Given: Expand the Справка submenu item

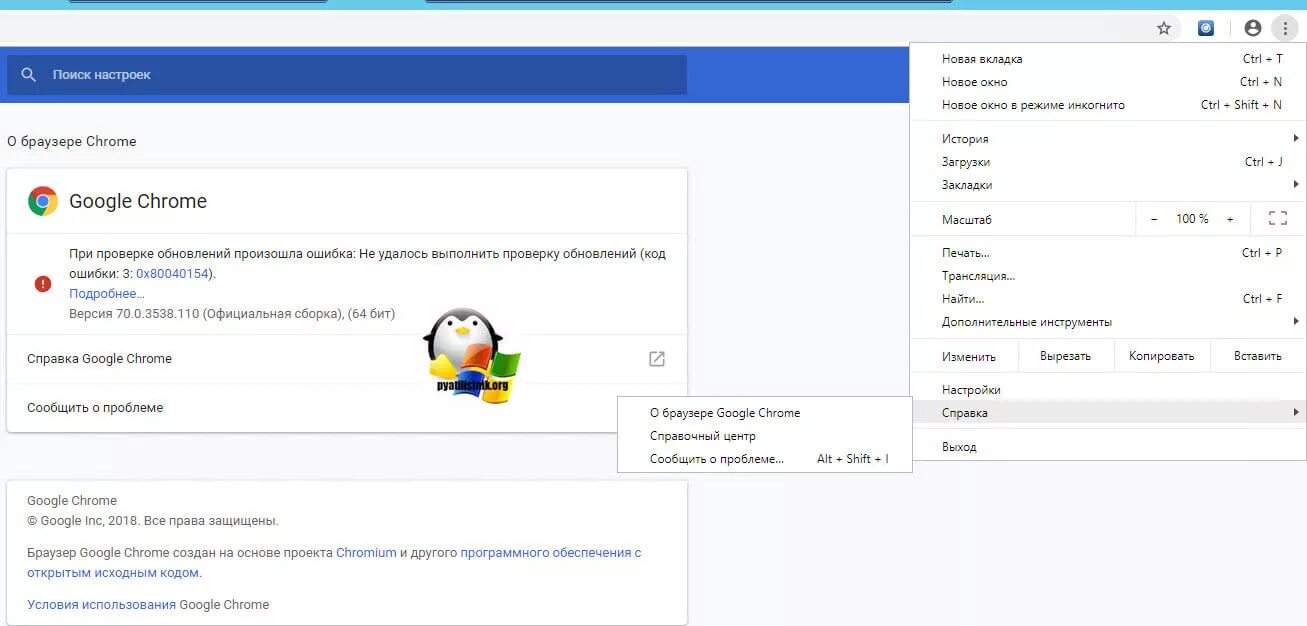Looking at the screenshot, I should tap(1108, 413).
